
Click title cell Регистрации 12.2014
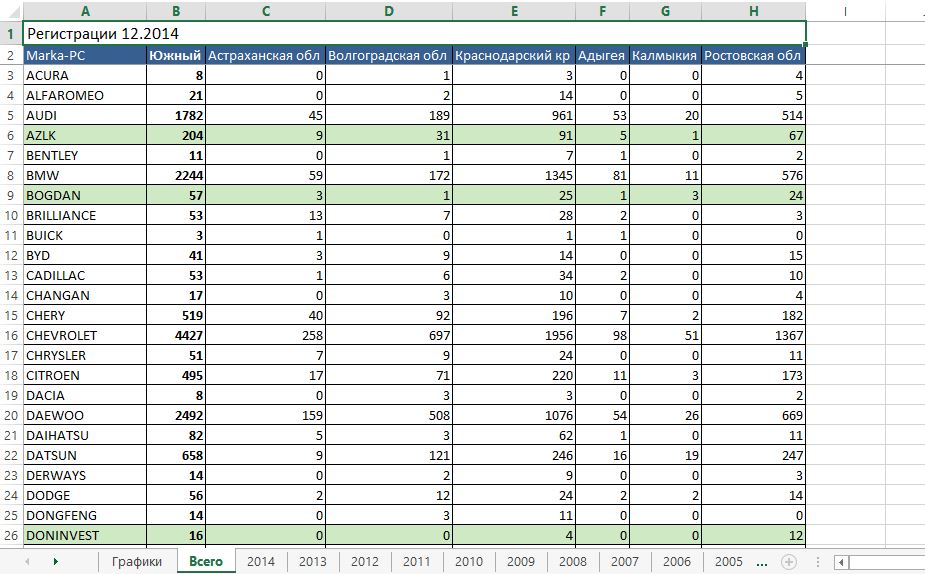pyautogui.click(x=414, y=34)
